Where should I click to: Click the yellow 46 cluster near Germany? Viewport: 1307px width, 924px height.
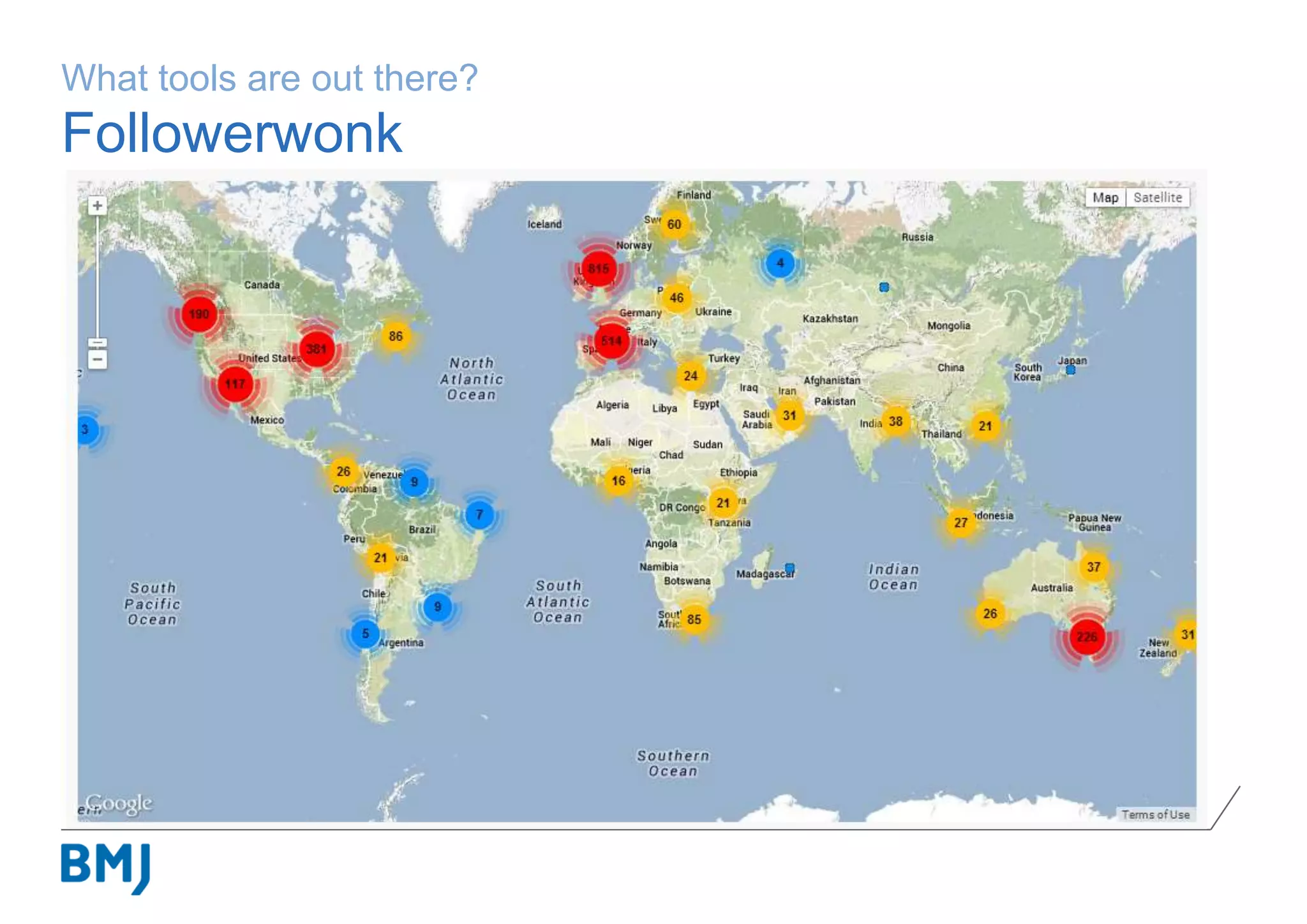tap(676, 297)
